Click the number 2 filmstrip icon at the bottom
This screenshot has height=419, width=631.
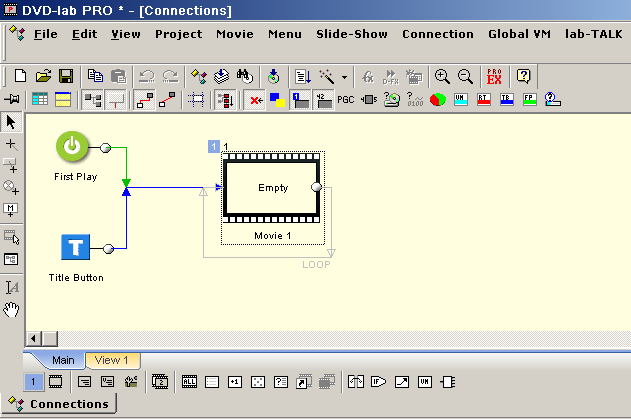pyautogui.click(x=160, y=382)
